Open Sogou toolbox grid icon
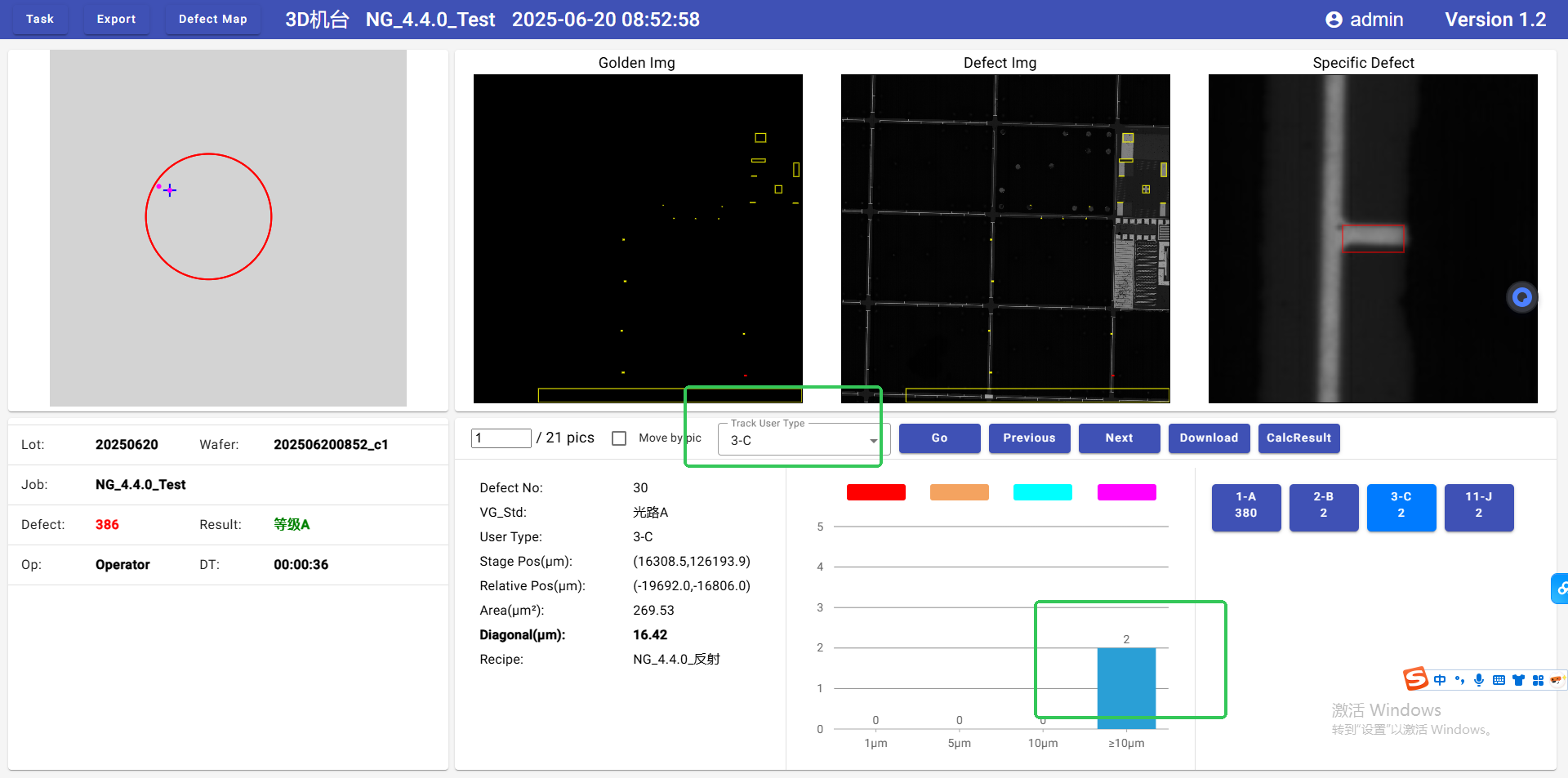This screenshot has width=1568, height=778. coord(1538,680)
